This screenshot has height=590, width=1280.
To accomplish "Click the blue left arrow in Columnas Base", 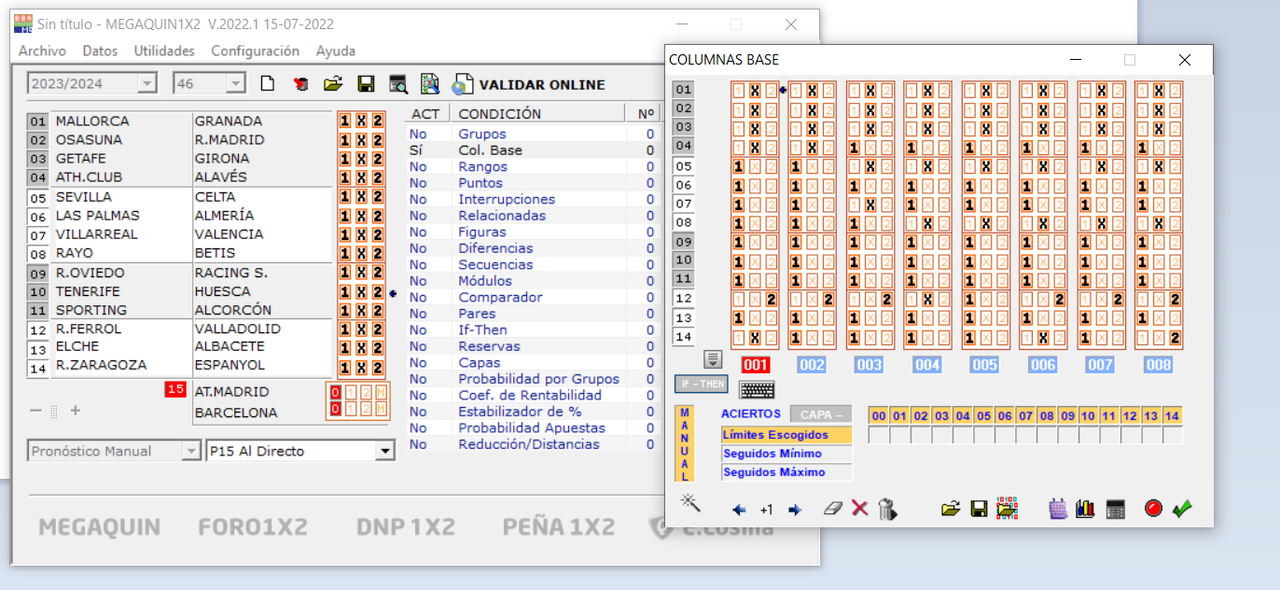I will (x=739, y=510).
